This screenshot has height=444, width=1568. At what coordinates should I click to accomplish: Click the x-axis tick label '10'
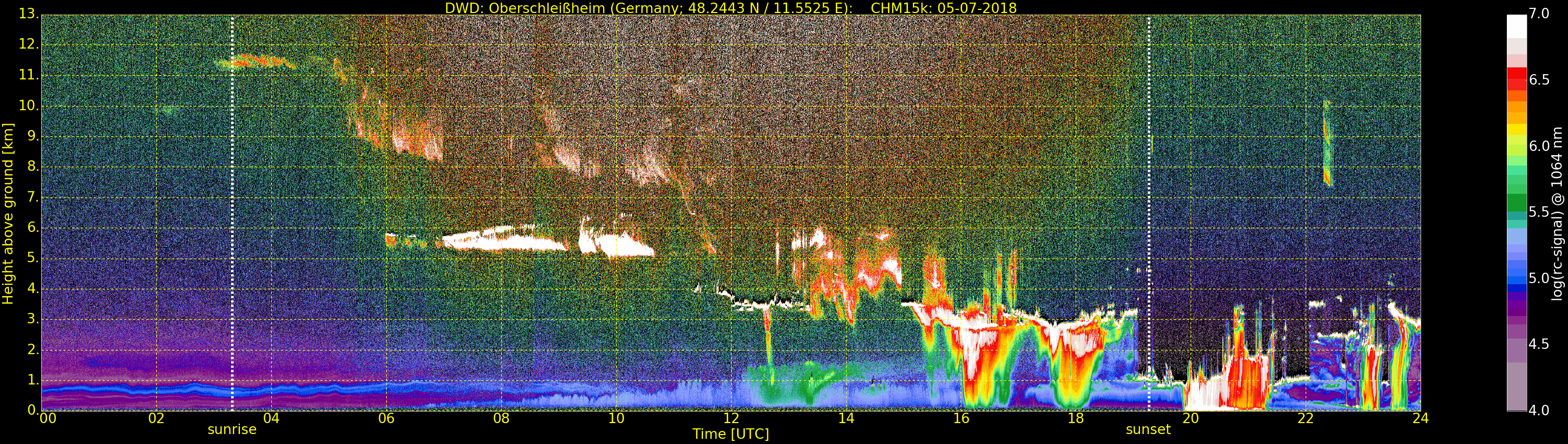click(616, 418)
